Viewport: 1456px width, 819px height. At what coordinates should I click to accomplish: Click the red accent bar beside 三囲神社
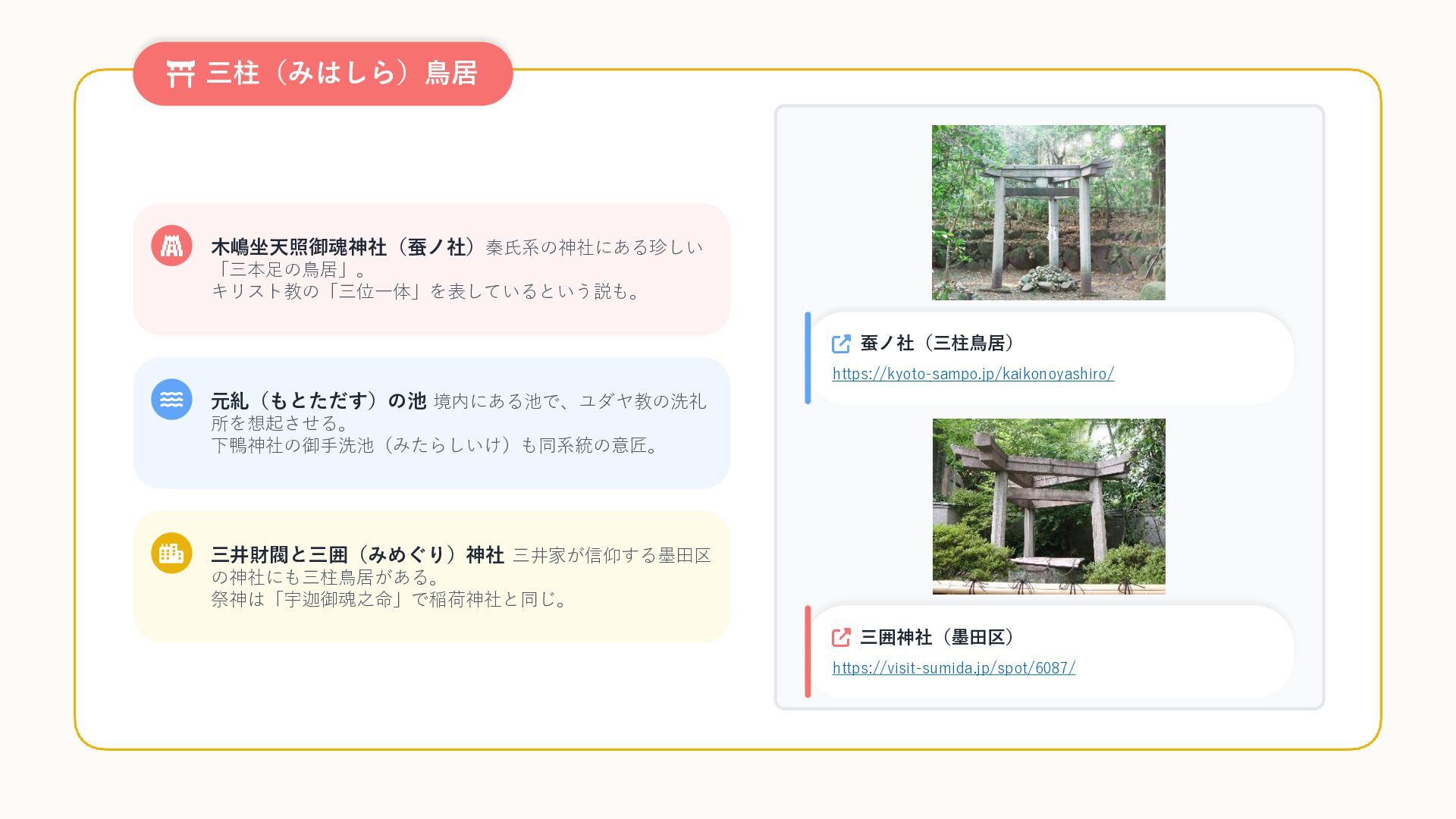point(808,651)
